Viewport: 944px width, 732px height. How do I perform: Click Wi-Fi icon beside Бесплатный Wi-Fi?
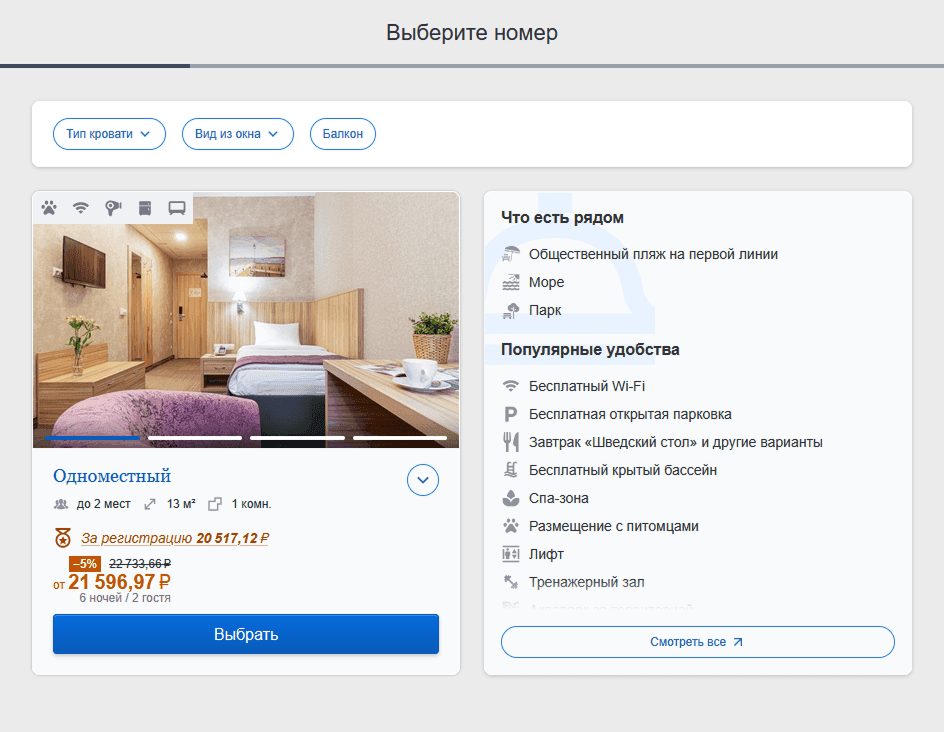click(511, 386)
